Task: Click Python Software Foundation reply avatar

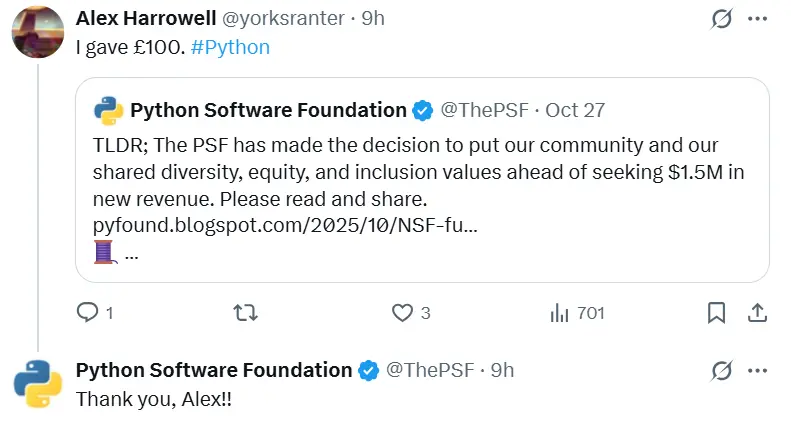Action: point(38,383)
